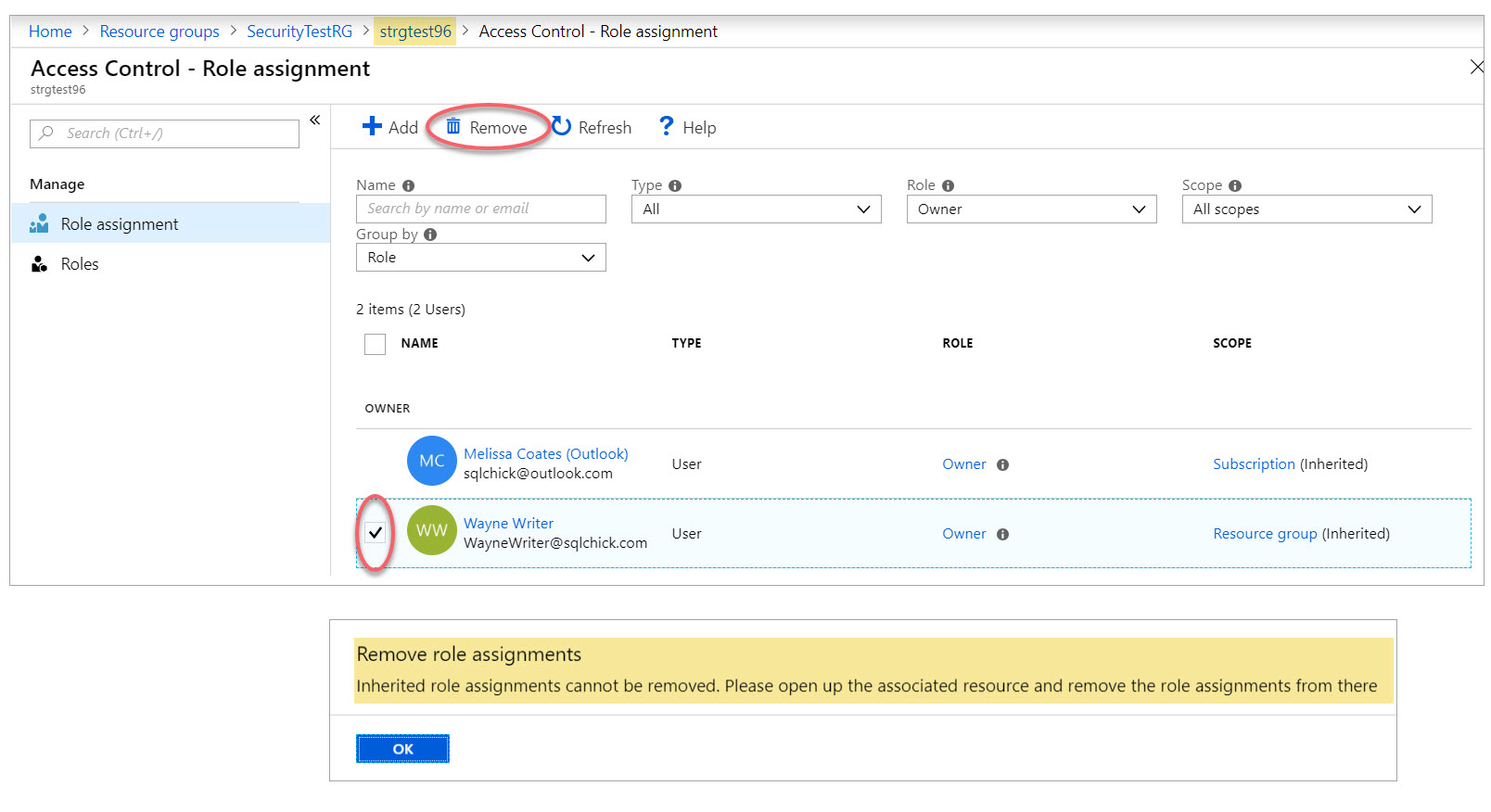Open Resource groups breadcrumb link
1491x812 pixels.
(x=159, y=32)
